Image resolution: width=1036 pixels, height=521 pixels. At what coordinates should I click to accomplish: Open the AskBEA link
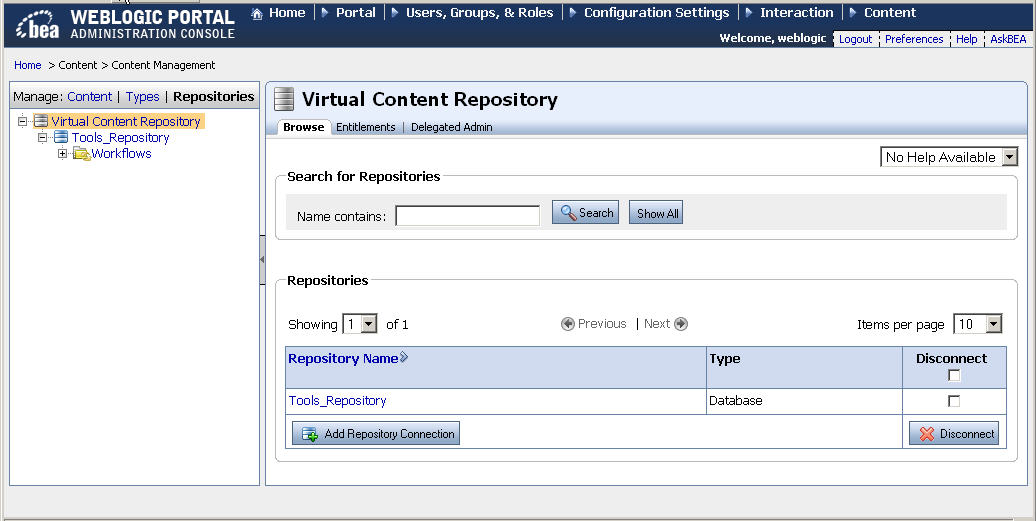tap(1008, 39)
